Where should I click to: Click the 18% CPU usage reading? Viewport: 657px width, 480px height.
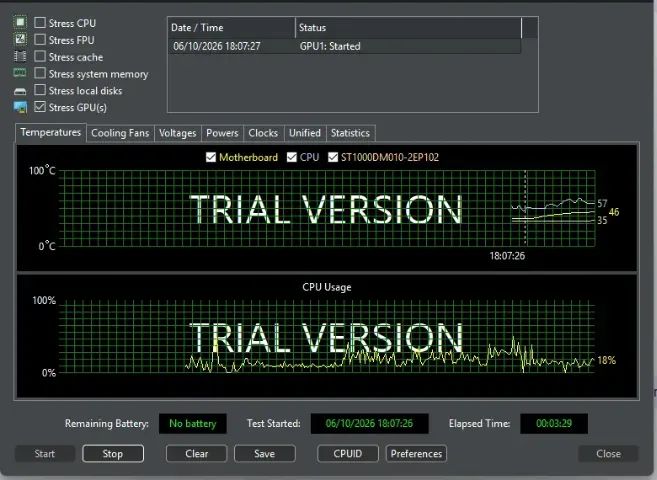pos(606,360)
